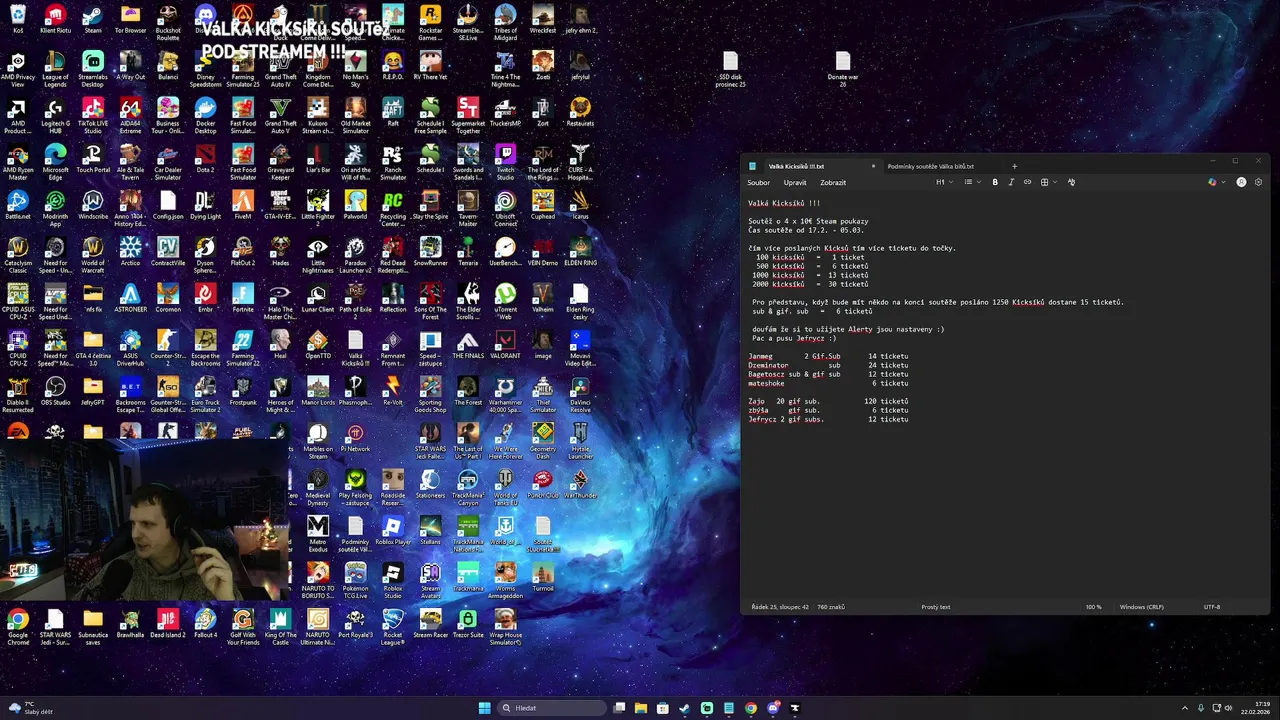Open the zoom level 100 % in status bar
Viewport: 1280px width, 720px height.
[x=1094, y=607]
